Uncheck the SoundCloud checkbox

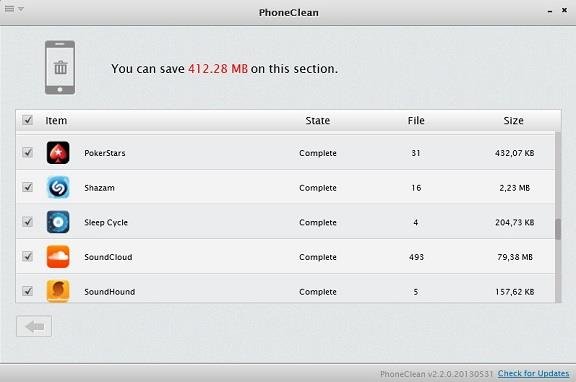pos(28,256)
